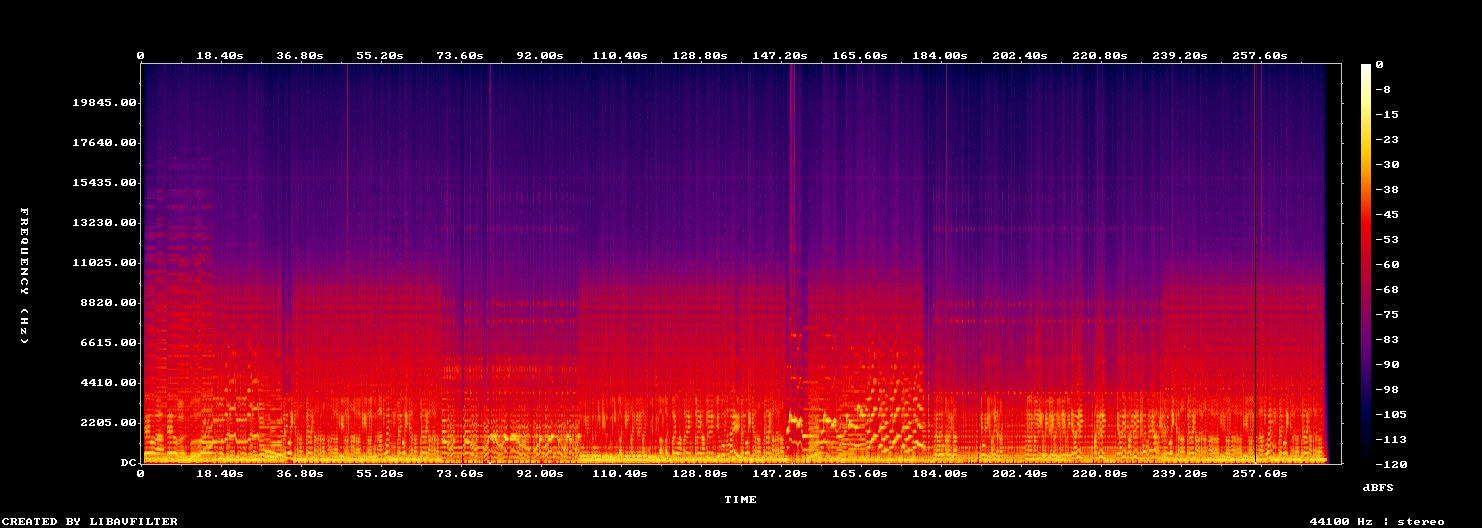
Task: Click the 18.40s label on upper time axis
Action: [x=220, y=55]
